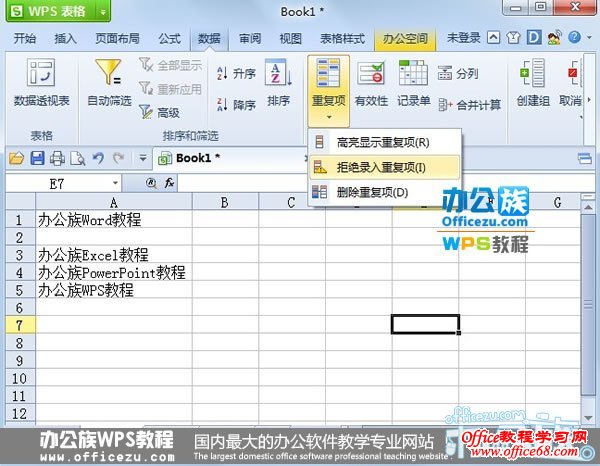Click the vertical scrollbar up arrow
The width and height of the screenshot is (600, 466).
(588, 207)
